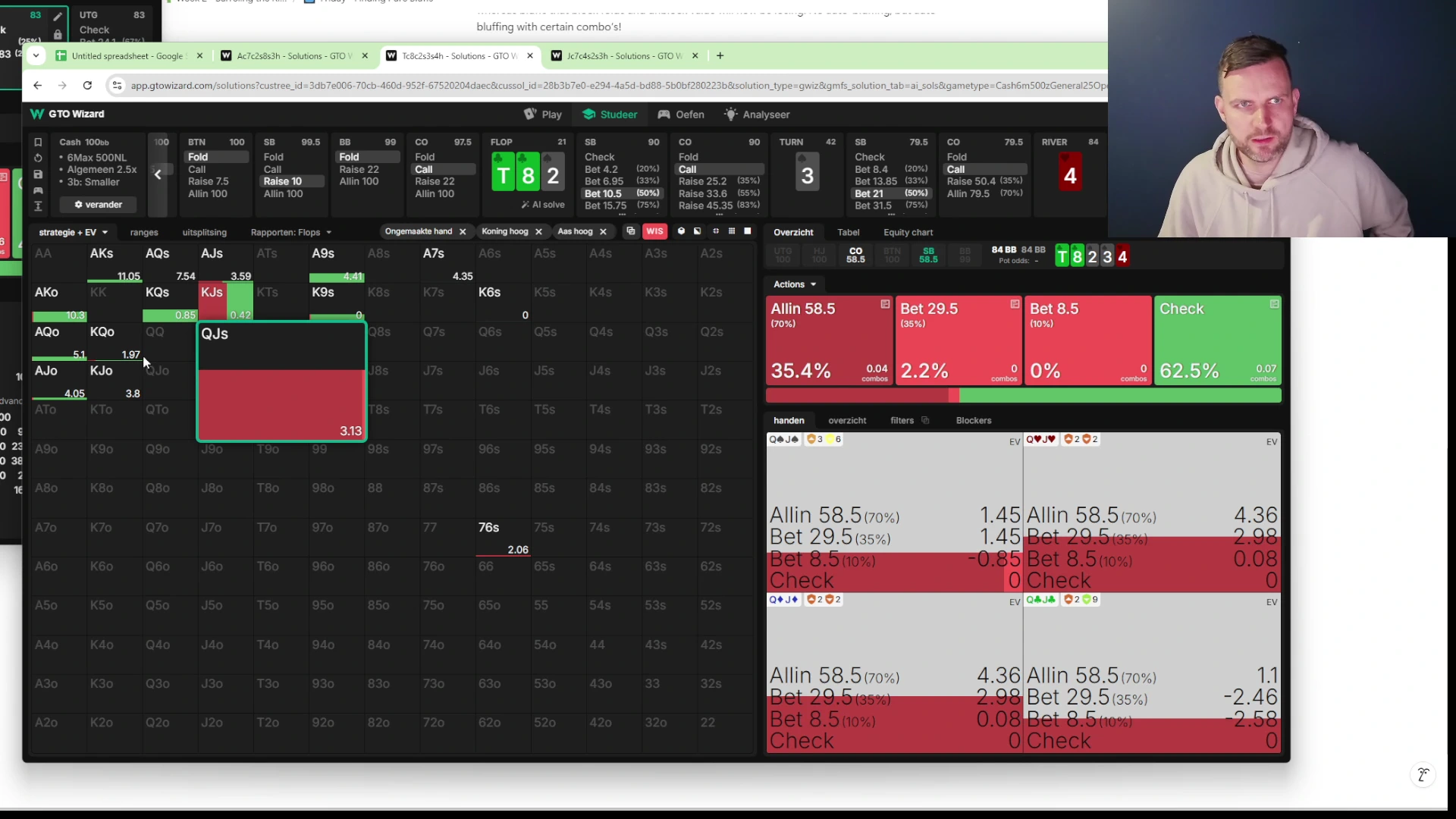Select the CO 58.5 player position toggle
Screen dimensions: 1456x819
click(855, 256)
